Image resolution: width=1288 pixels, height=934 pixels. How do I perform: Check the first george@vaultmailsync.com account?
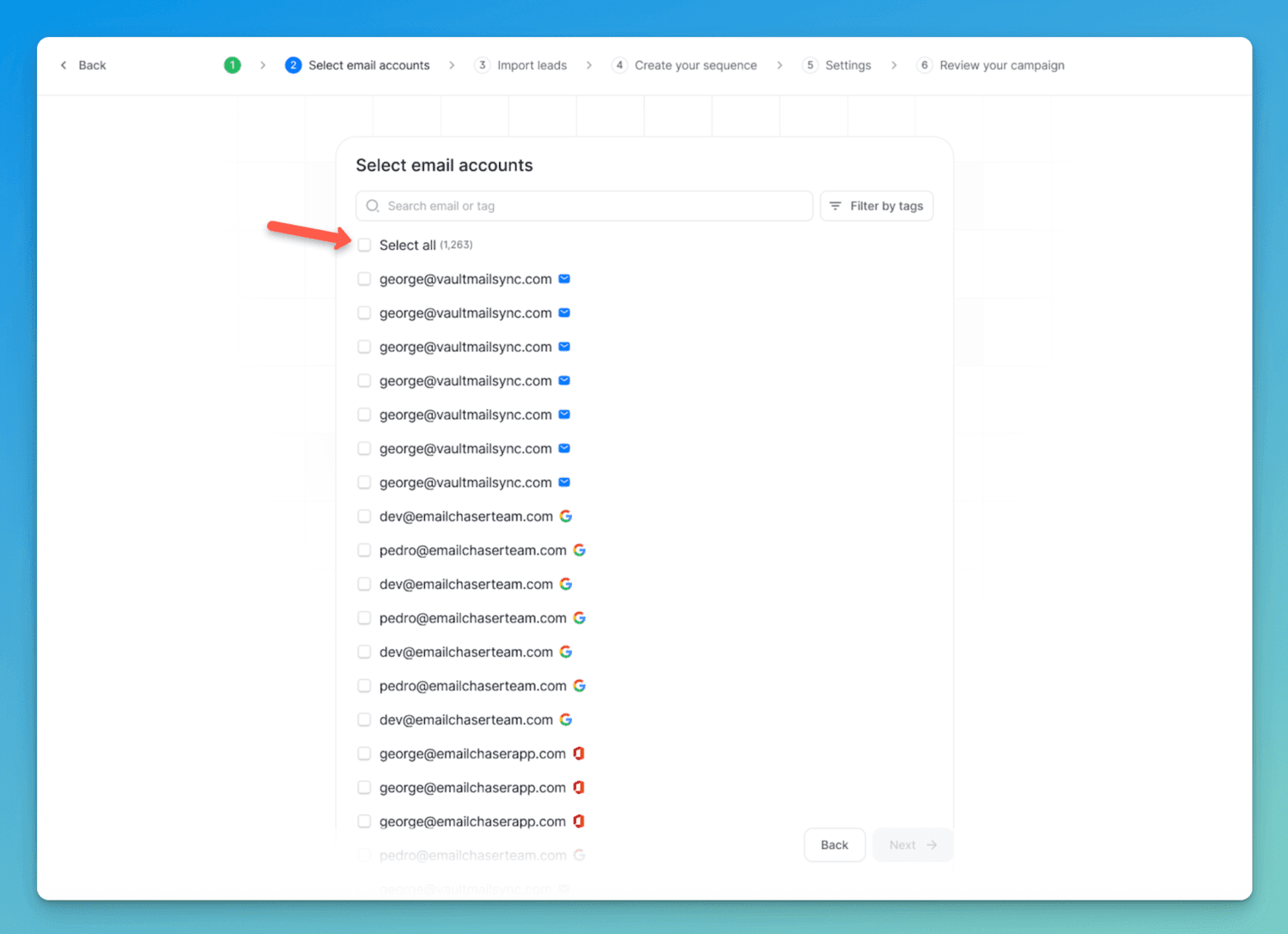pos(364,278)
